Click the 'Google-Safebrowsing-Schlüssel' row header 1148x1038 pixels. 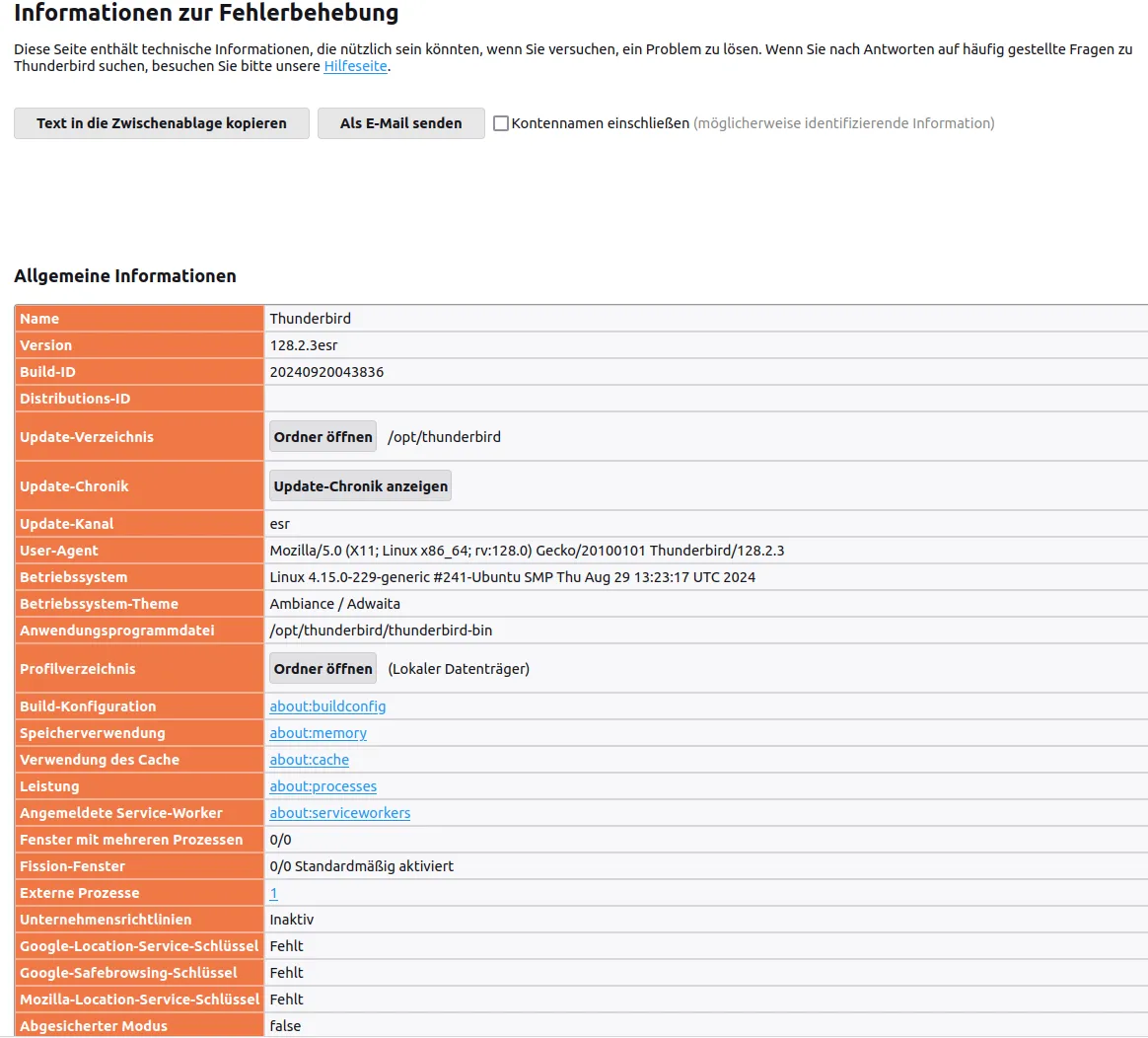coord(139,973)
